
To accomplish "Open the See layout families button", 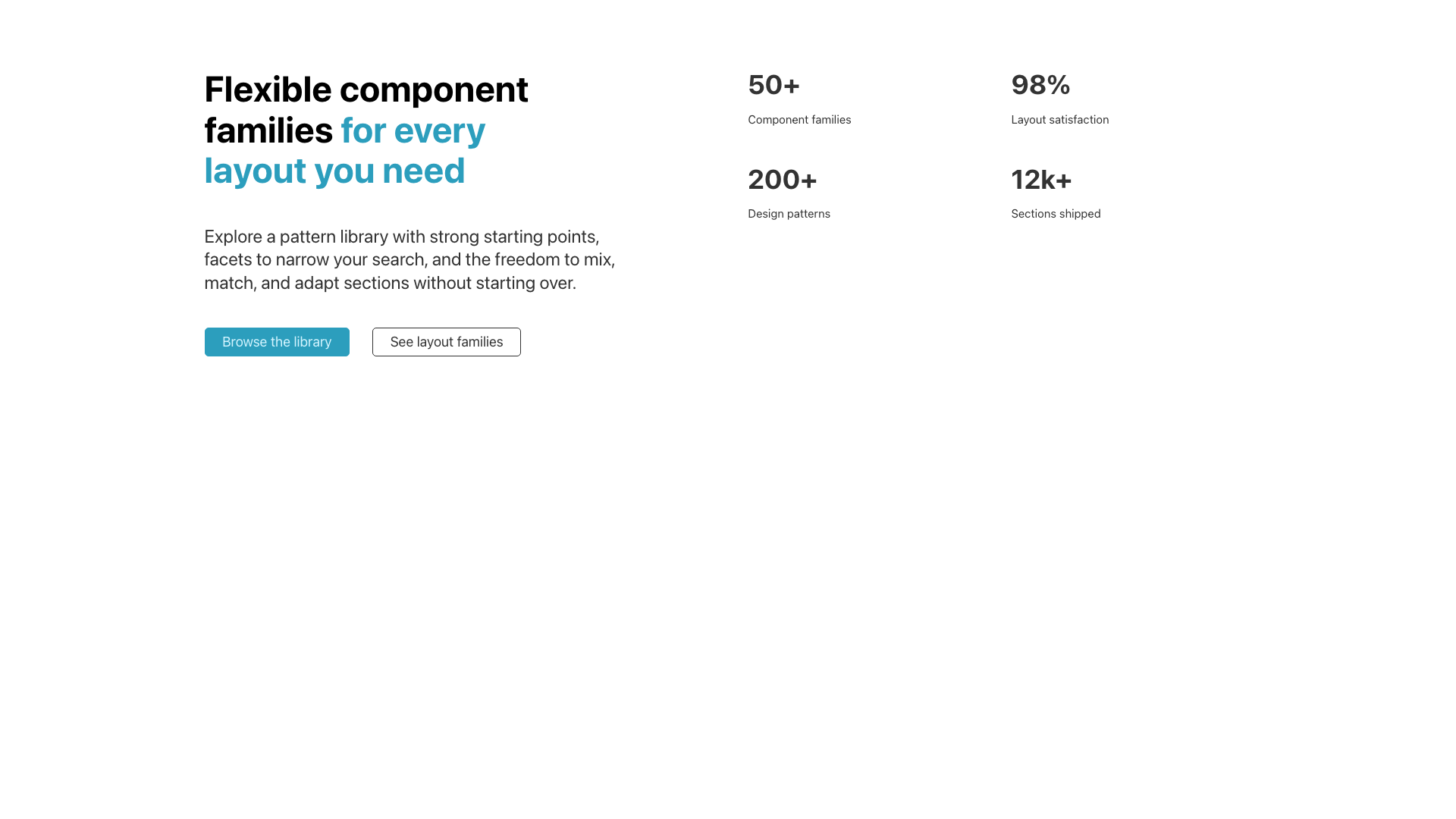I will pyautogui.click(x=446, y=342).
